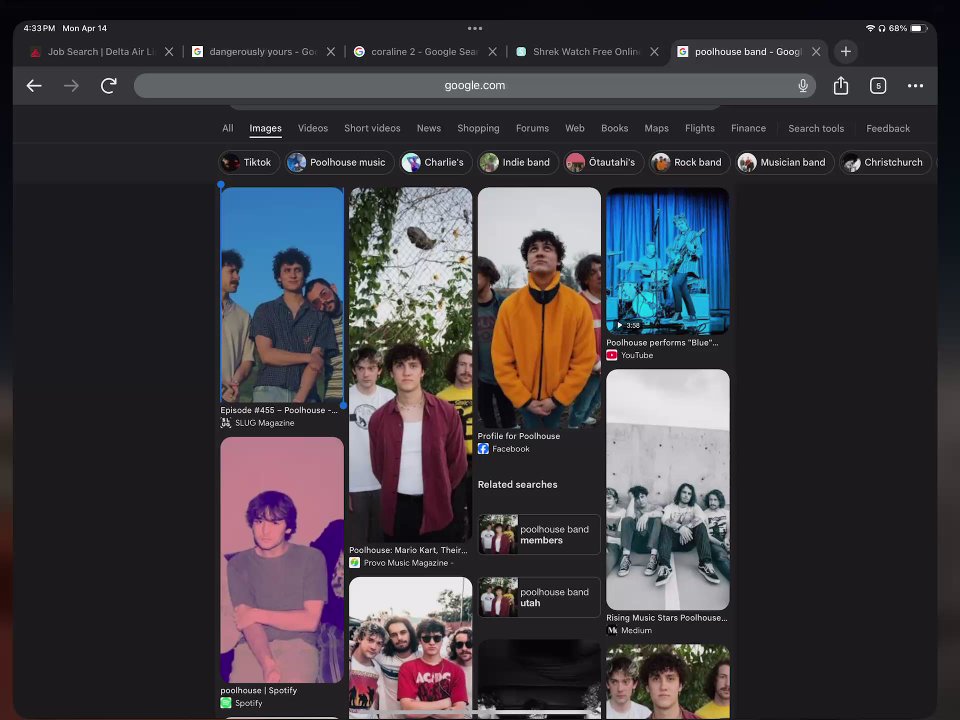The height and width of the screenshot is (720, 960).
Task: Add a new tab with plus button
Action: pyautogui.click(x=846, y=51)
